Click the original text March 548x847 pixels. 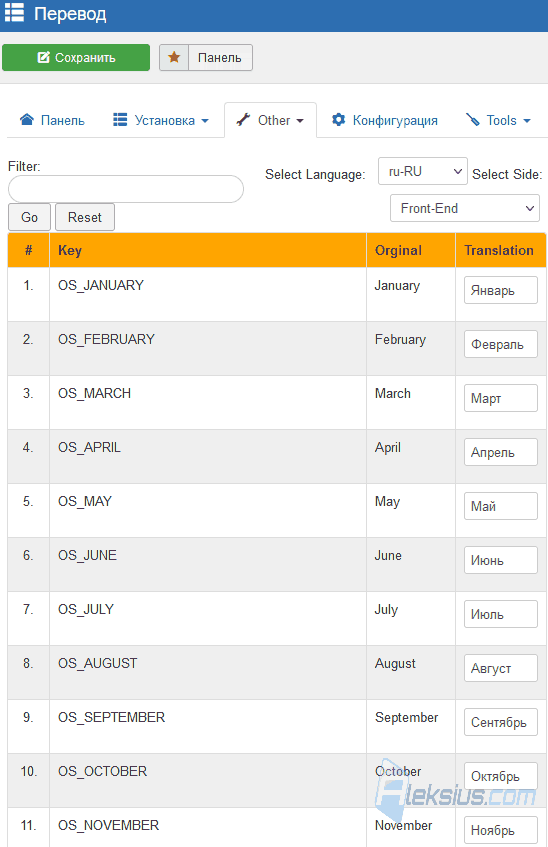(393, 393)
